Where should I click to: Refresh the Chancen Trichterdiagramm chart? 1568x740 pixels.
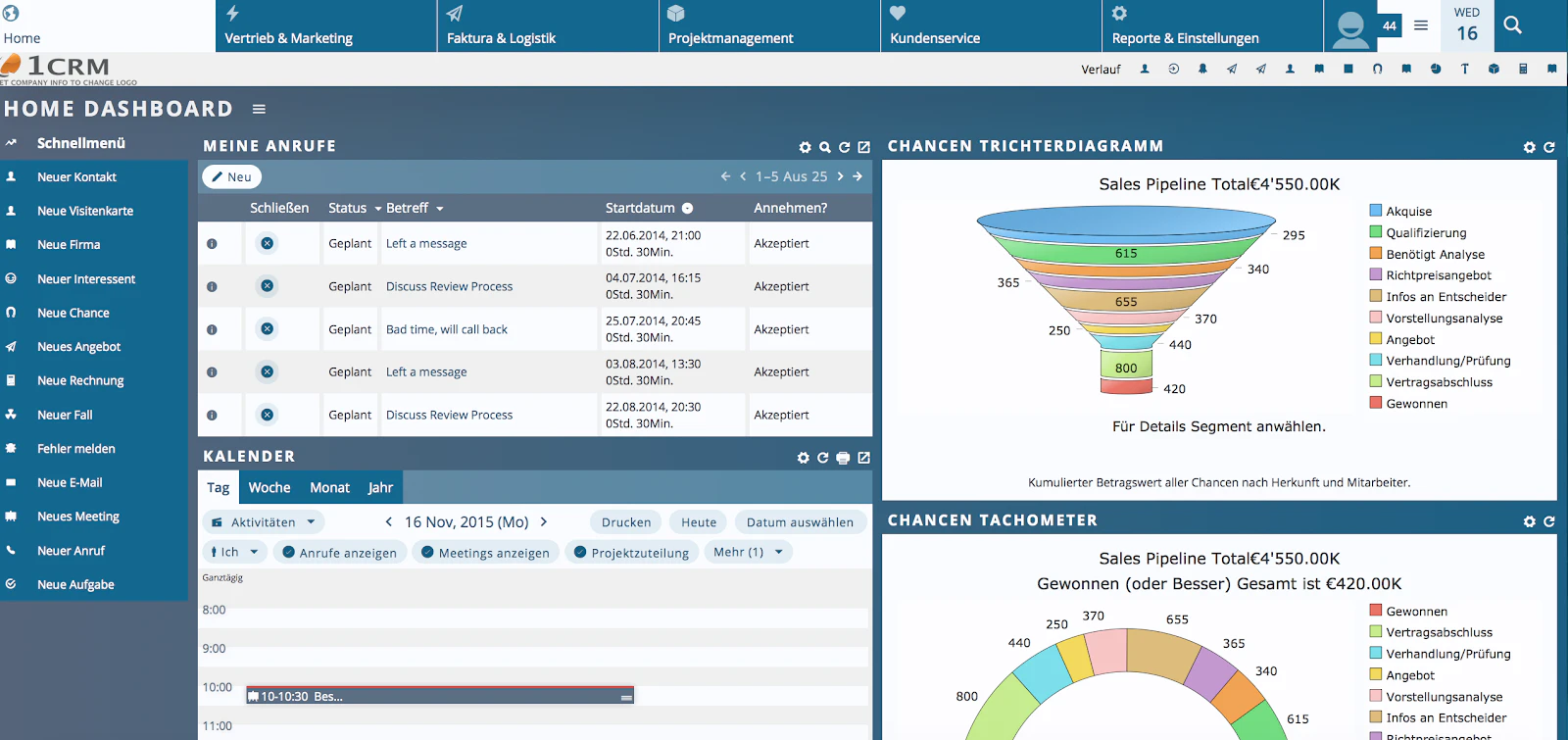(x=1549, y=147)
